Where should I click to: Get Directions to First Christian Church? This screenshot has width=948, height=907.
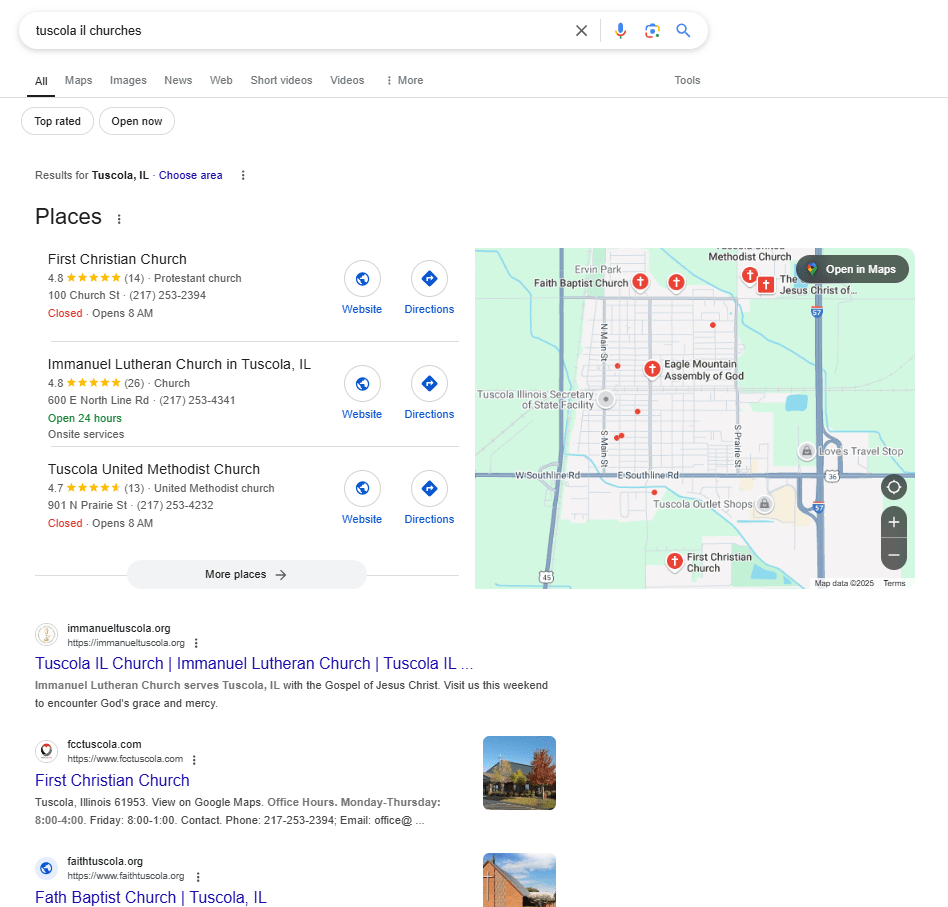(429, 279)
